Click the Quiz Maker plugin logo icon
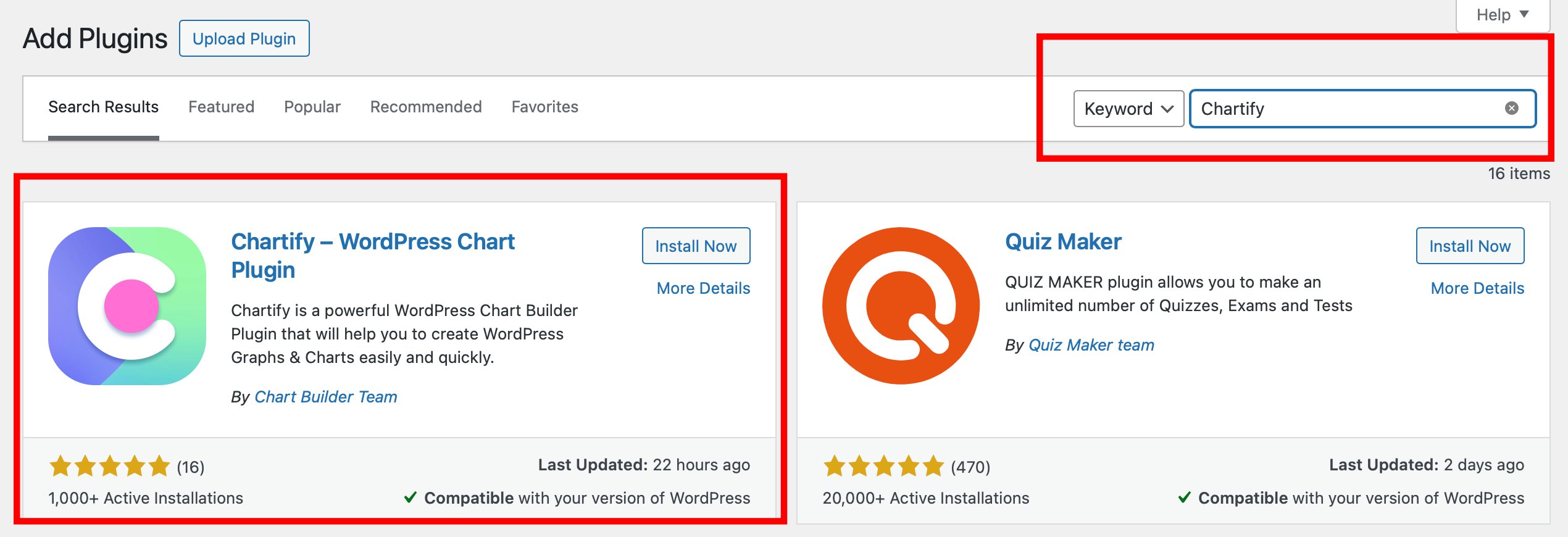The width and height of the screenshot is (1568, 537). pyautogui.click(x=901, y=306)
